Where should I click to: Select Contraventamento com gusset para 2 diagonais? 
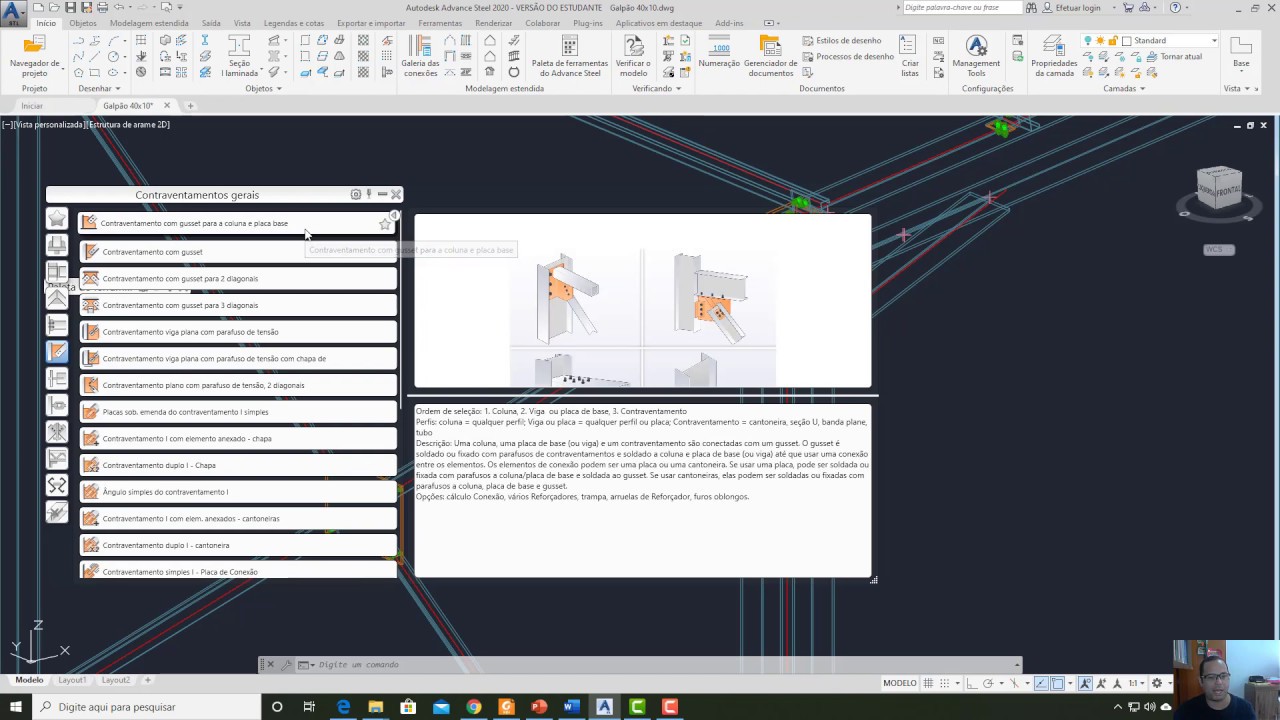click(x=238, y=279)
